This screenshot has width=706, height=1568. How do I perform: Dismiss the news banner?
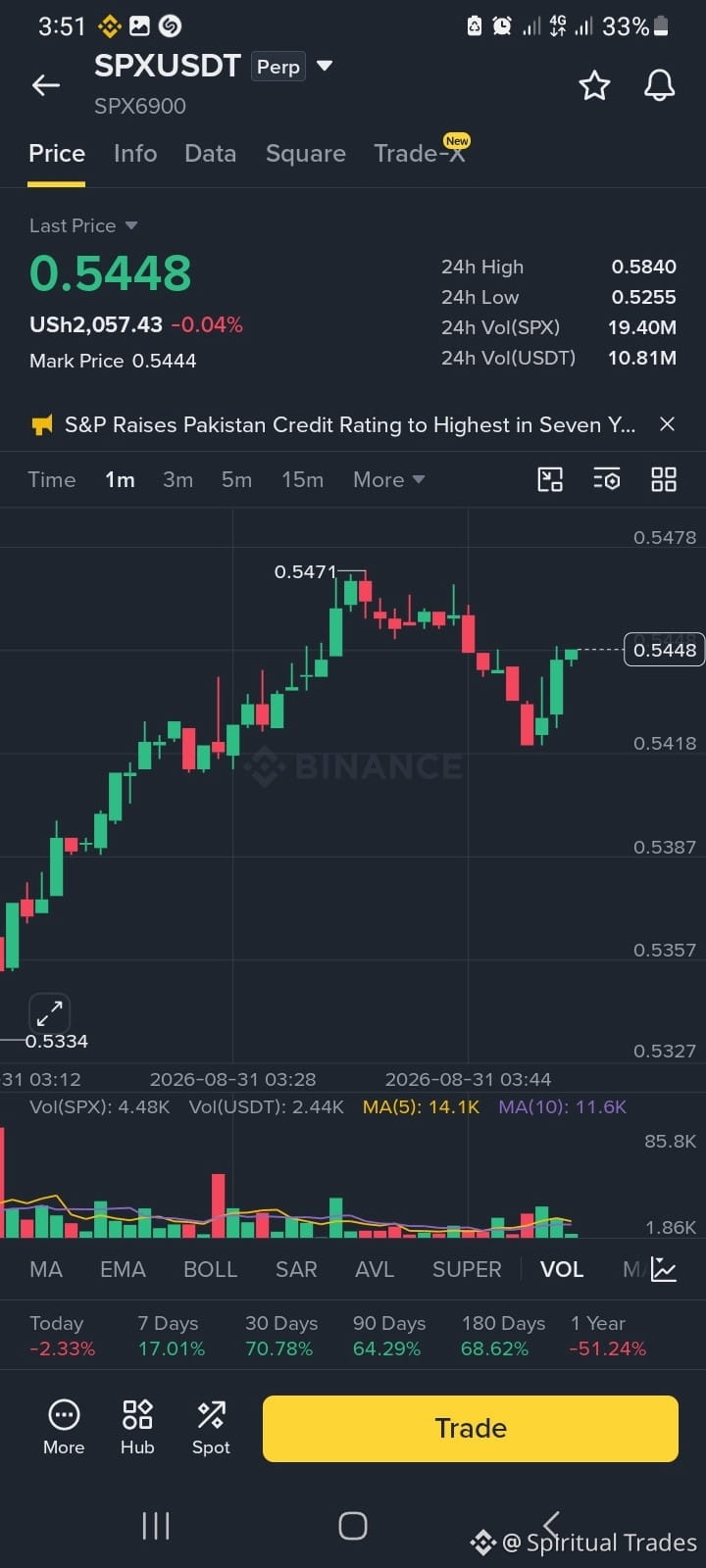point(667,424)
